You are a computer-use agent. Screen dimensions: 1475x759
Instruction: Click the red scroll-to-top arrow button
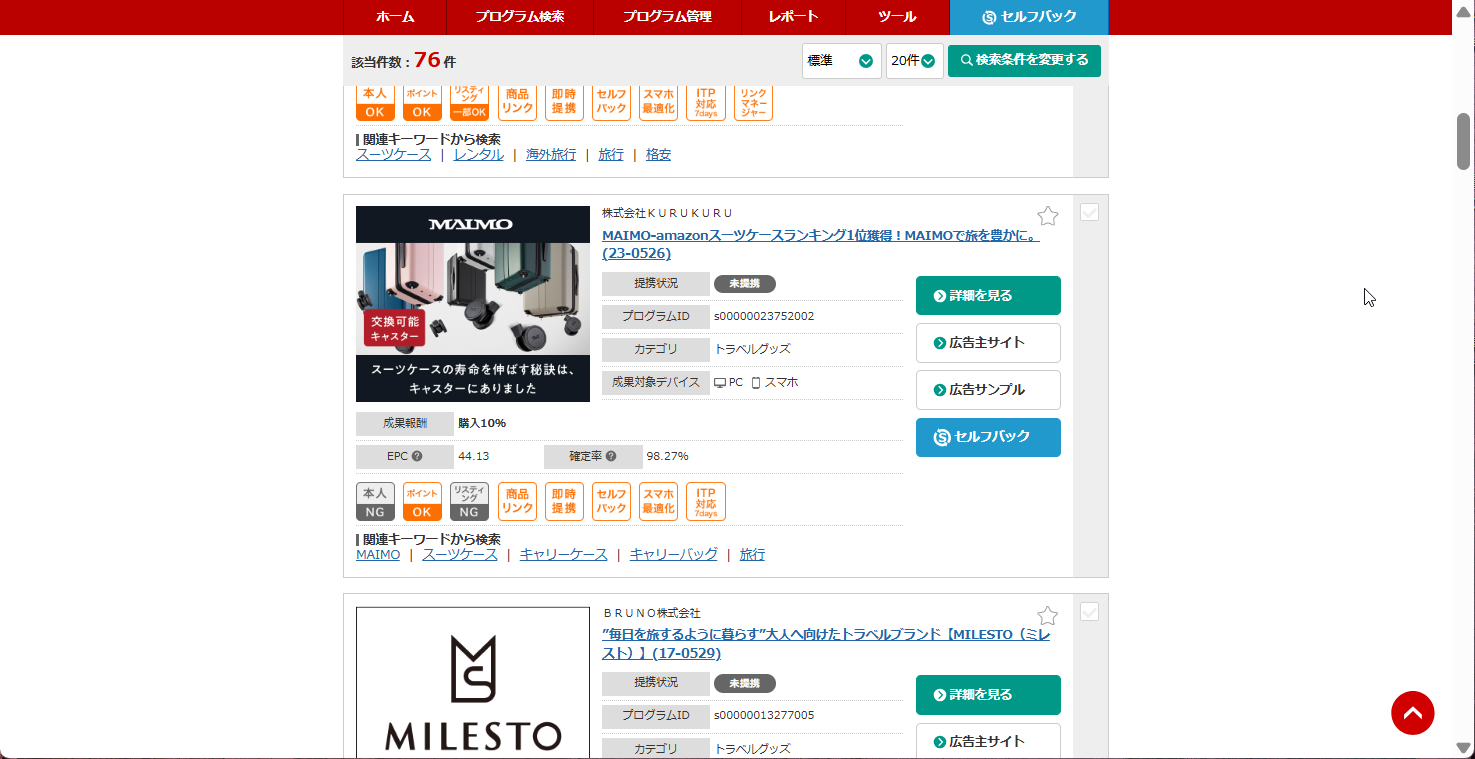click(x=1412, y=713)
